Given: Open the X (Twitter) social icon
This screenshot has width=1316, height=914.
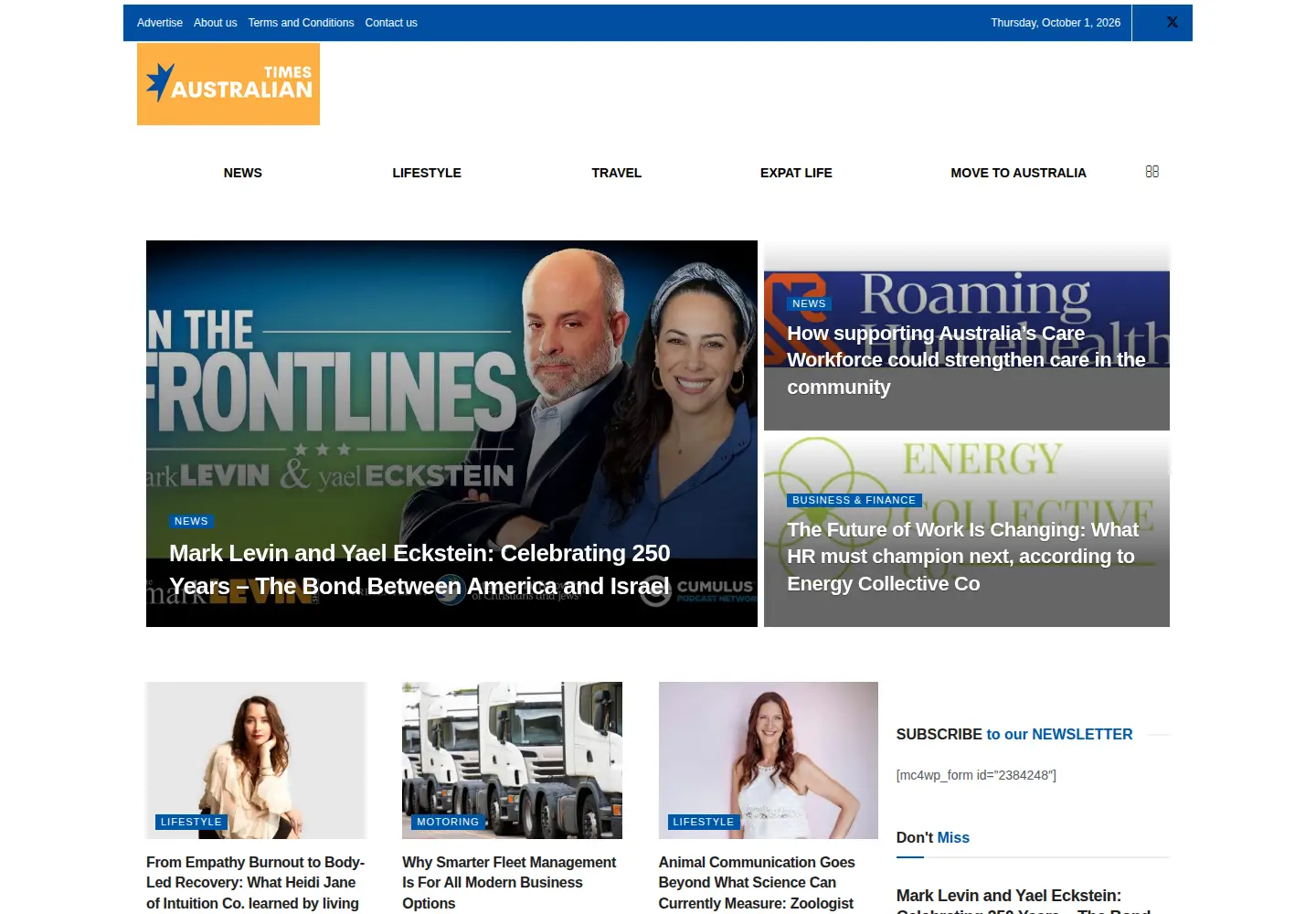Looking at the screenshot, I should coord(1172,23).
